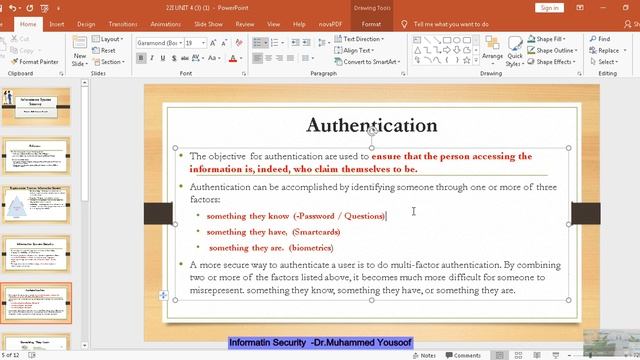Decrease list indent level
640x360 pixels.
[x=296, y=43]
